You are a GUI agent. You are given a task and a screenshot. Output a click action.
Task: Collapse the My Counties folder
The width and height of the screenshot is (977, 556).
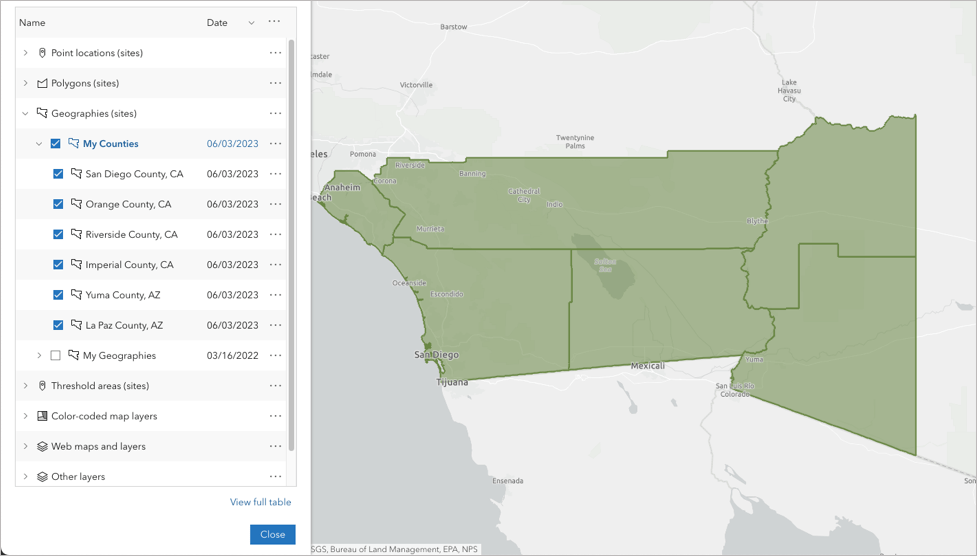(39, 143)
